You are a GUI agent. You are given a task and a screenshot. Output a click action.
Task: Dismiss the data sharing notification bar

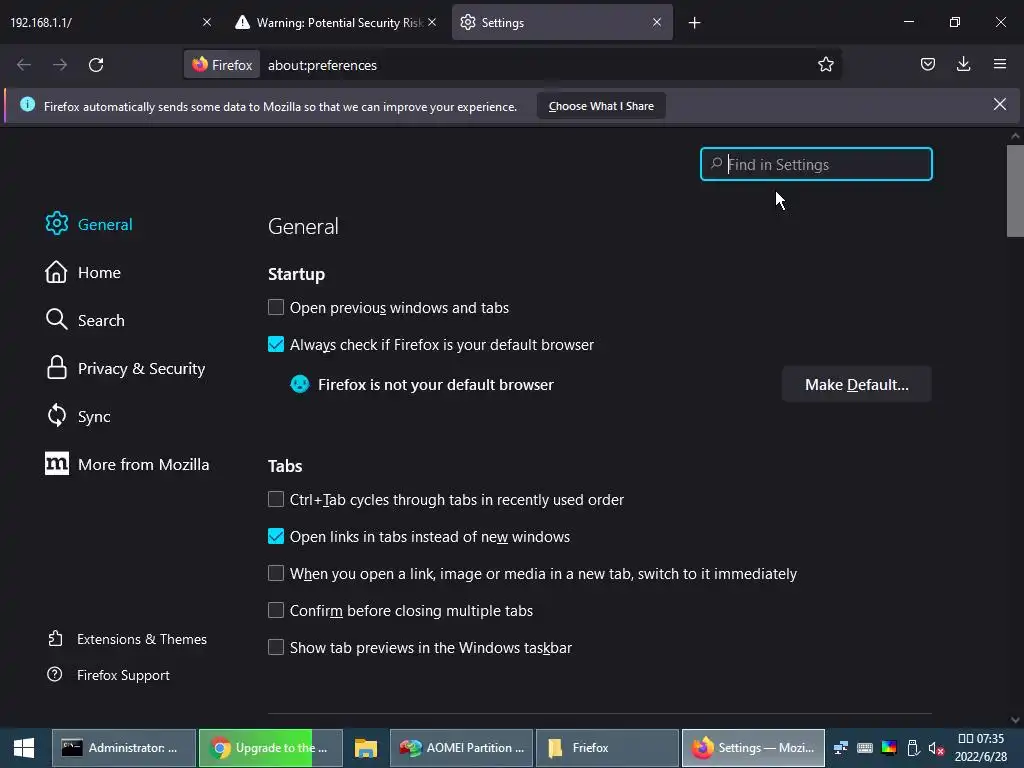click(x=999, y=104)
